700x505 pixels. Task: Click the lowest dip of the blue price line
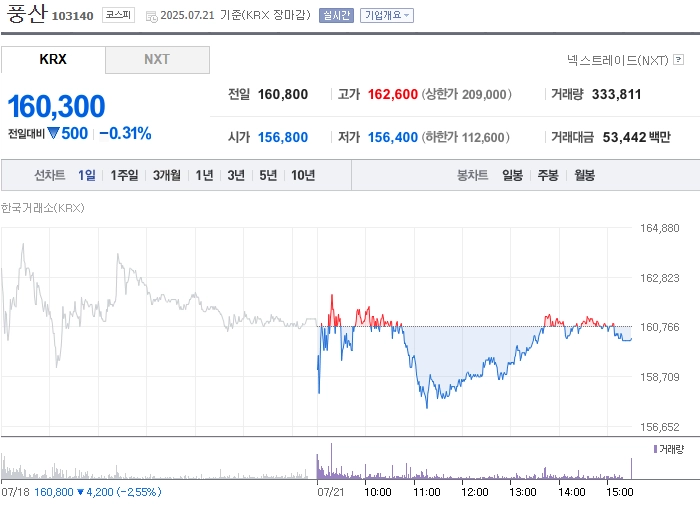click(427, 407)
